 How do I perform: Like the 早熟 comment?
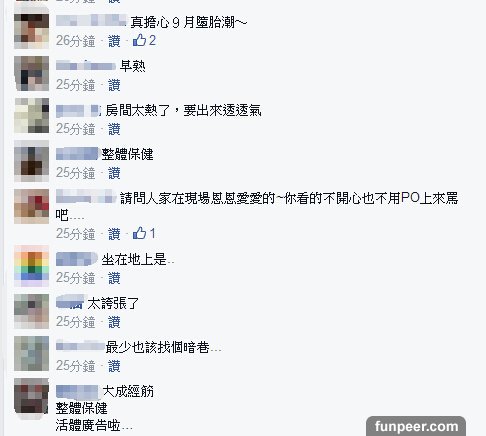click(114, 85)
